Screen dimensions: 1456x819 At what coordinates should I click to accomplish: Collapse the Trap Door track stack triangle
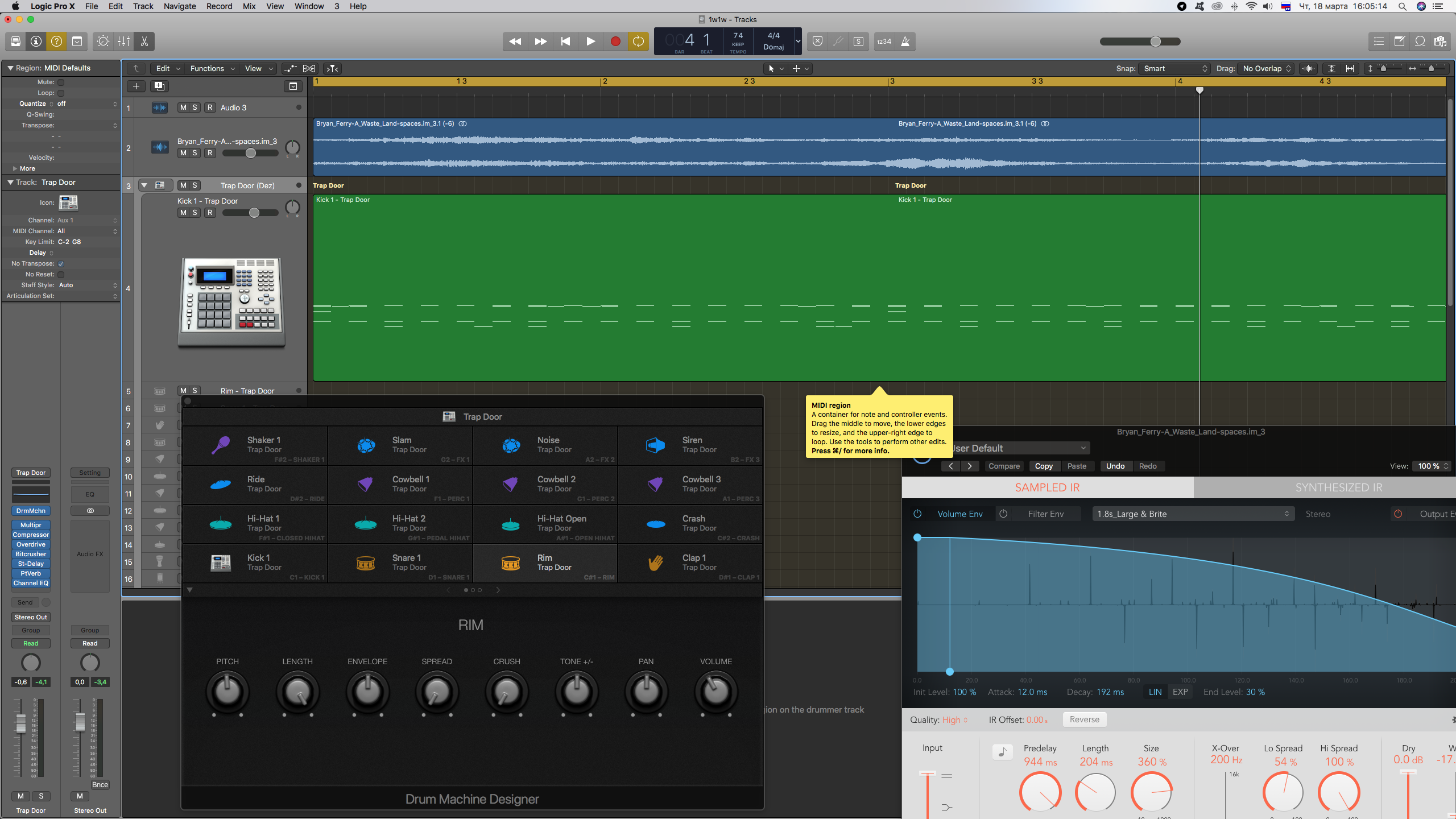point(144,185)
